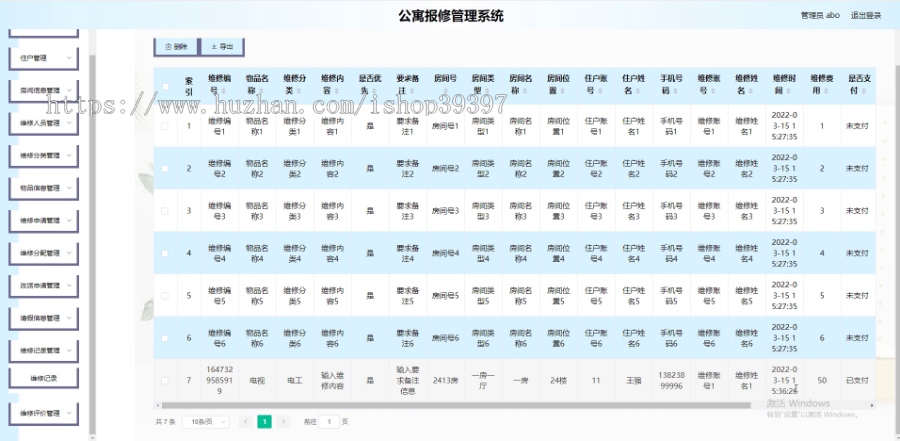
Task: Sort by 维修内容 column sort icon
Action: coord(336,91)
